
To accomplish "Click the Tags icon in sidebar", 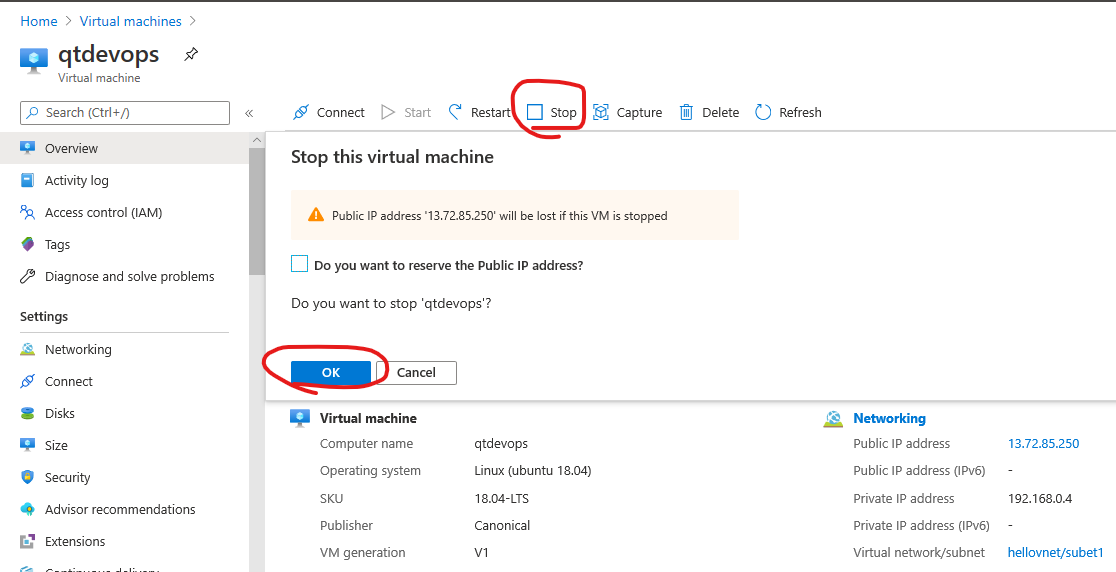I will [x=28, y=244].
